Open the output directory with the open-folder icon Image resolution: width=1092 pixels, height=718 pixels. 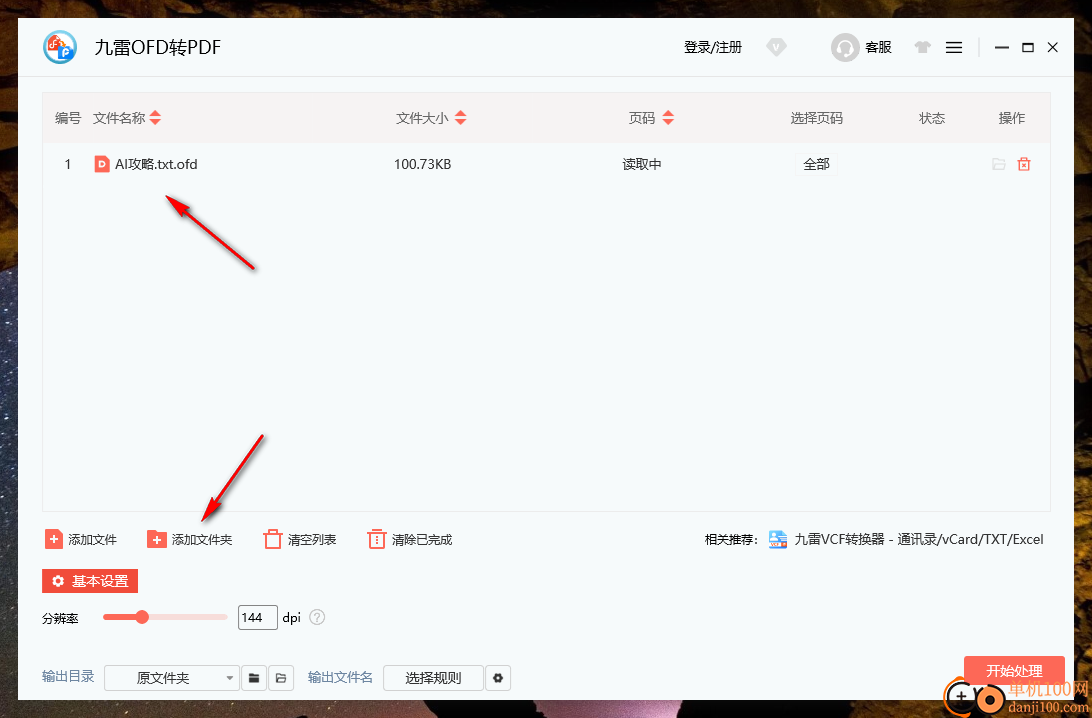281,678
